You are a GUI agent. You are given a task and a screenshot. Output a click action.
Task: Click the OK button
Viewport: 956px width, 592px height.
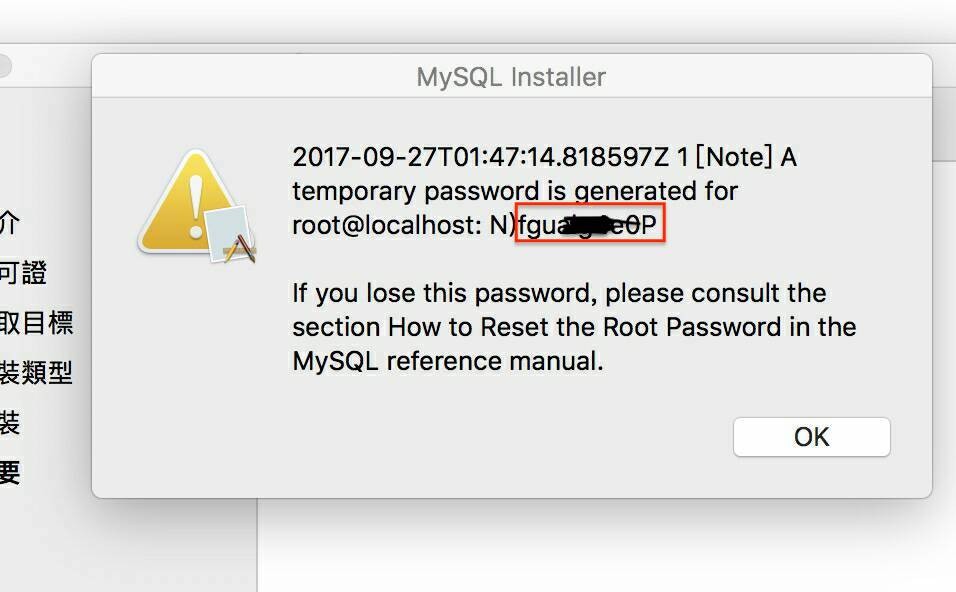(x=812, y=437)
